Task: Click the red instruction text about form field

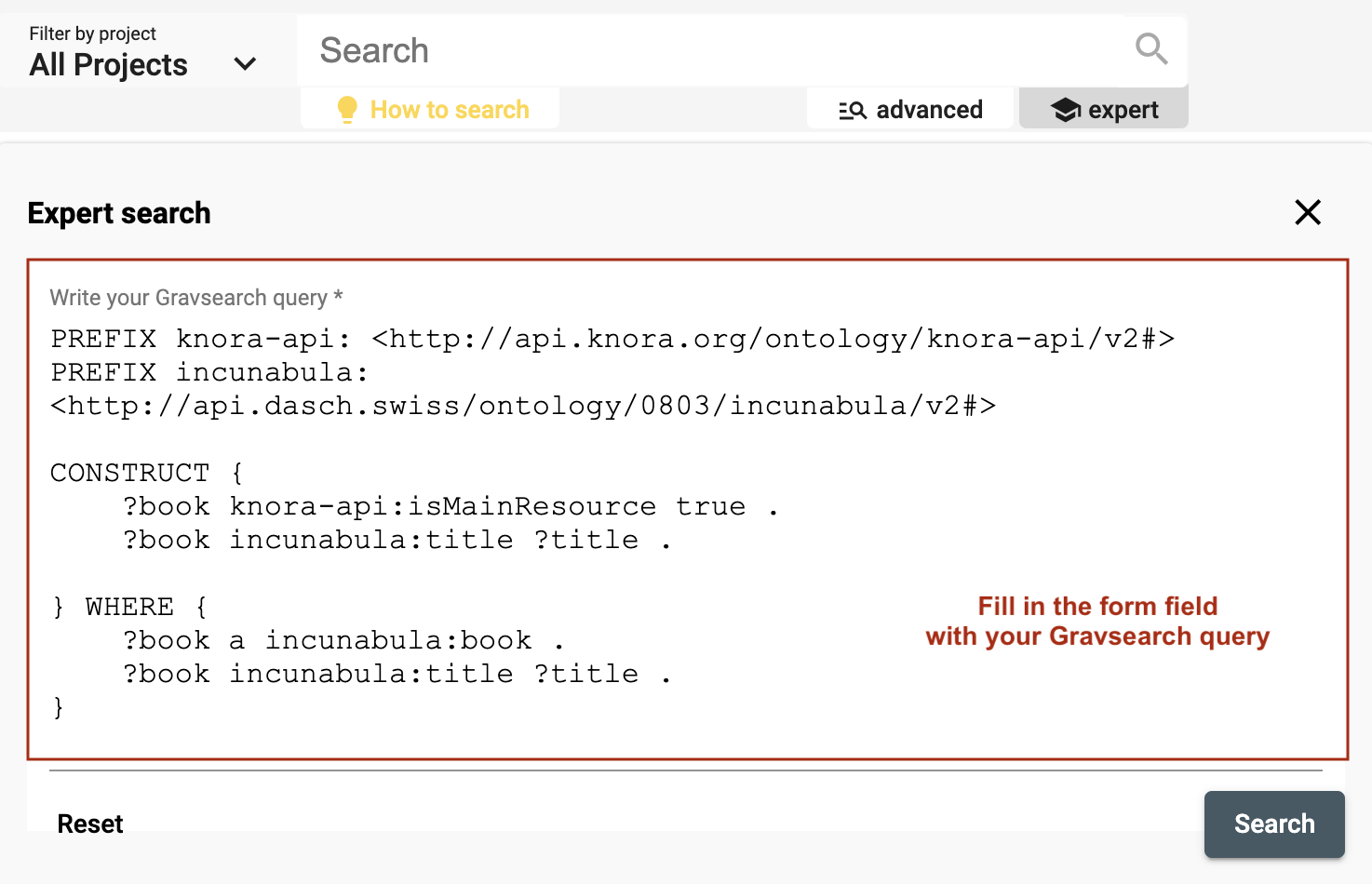Action: pos(1096,621)
